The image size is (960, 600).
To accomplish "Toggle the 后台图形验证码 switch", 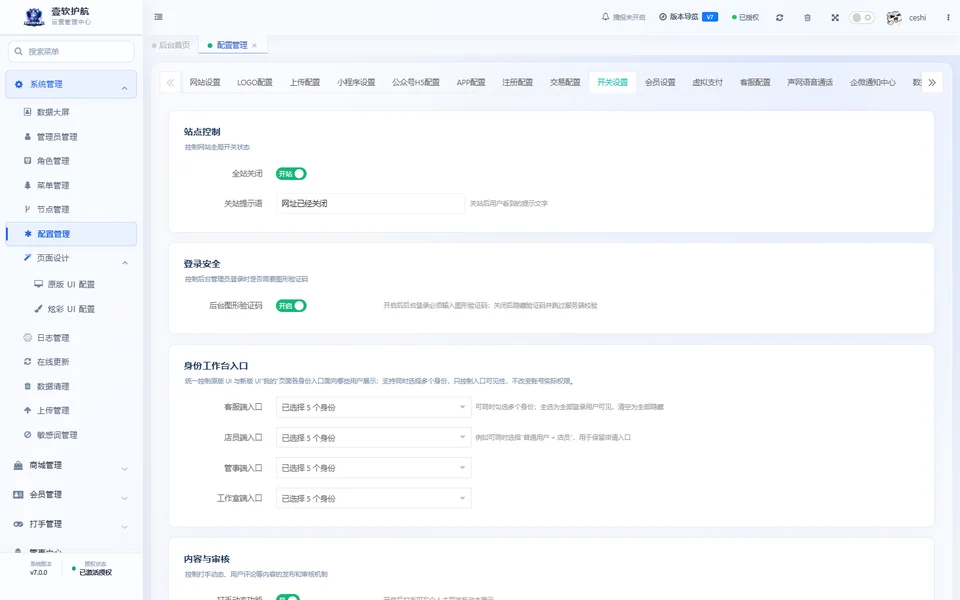I will [x=291, y=306].
